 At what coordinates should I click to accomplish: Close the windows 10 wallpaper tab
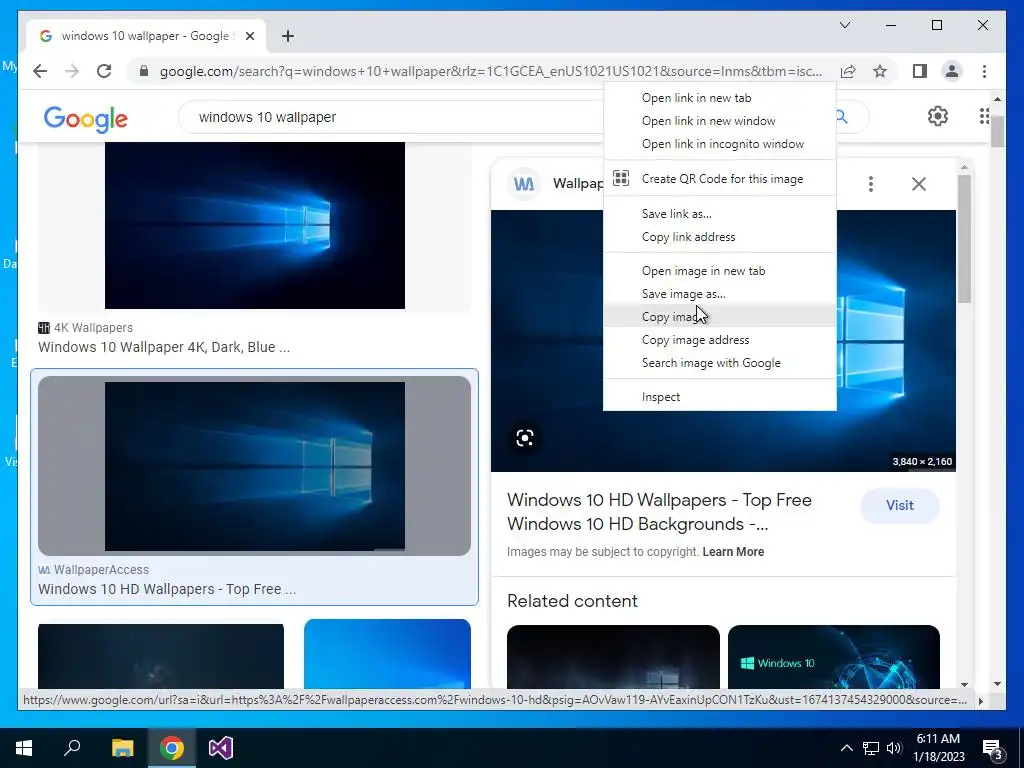pos(249,36)
